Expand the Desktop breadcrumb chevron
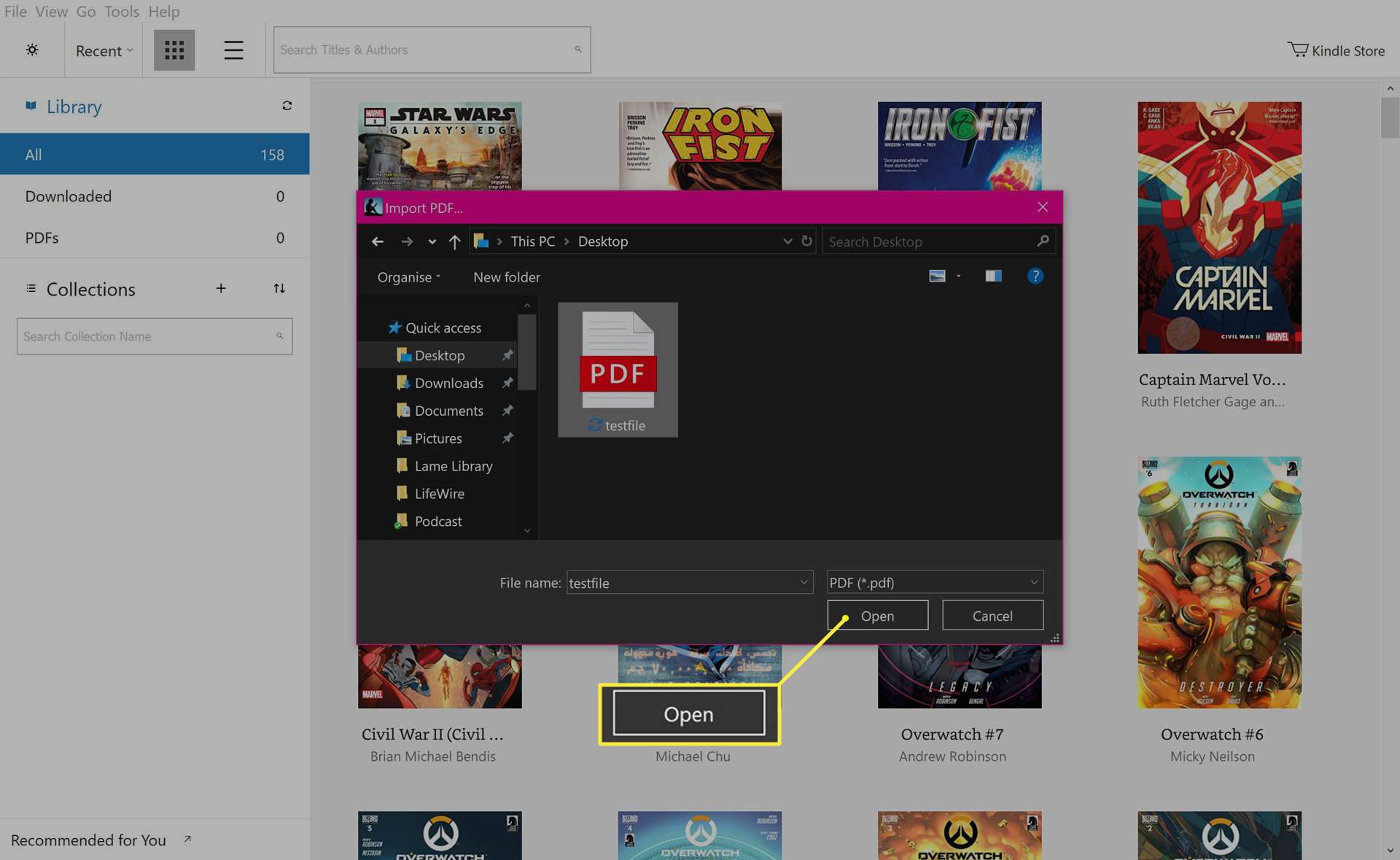Screen dimensions: 1400x860 click(x=566, y=241)
